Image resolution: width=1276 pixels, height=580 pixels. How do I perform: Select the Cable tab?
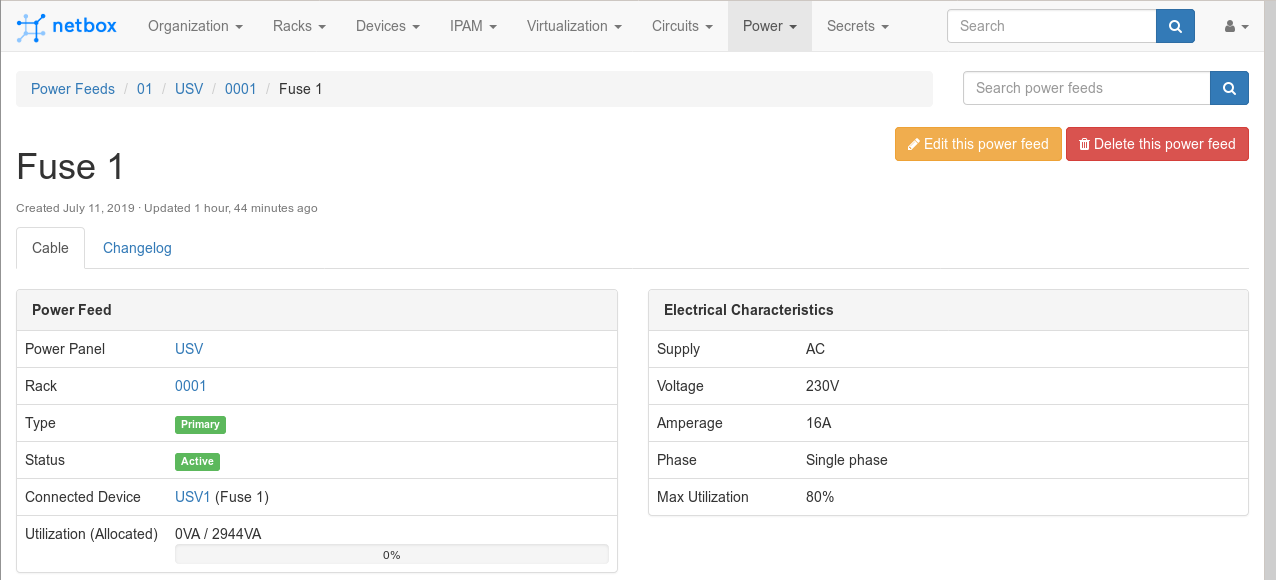click(x=50, y=248)
